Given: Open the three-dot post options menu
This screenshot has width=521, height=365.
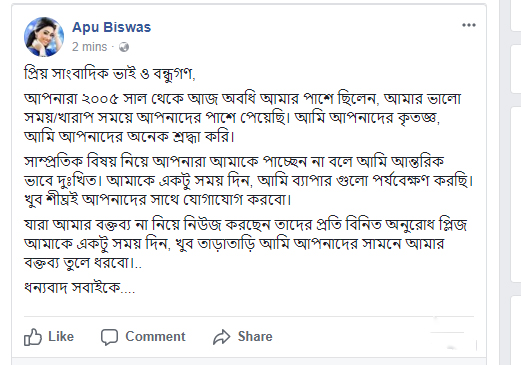Looking at the screenshot, I should [x=469, y=25].
